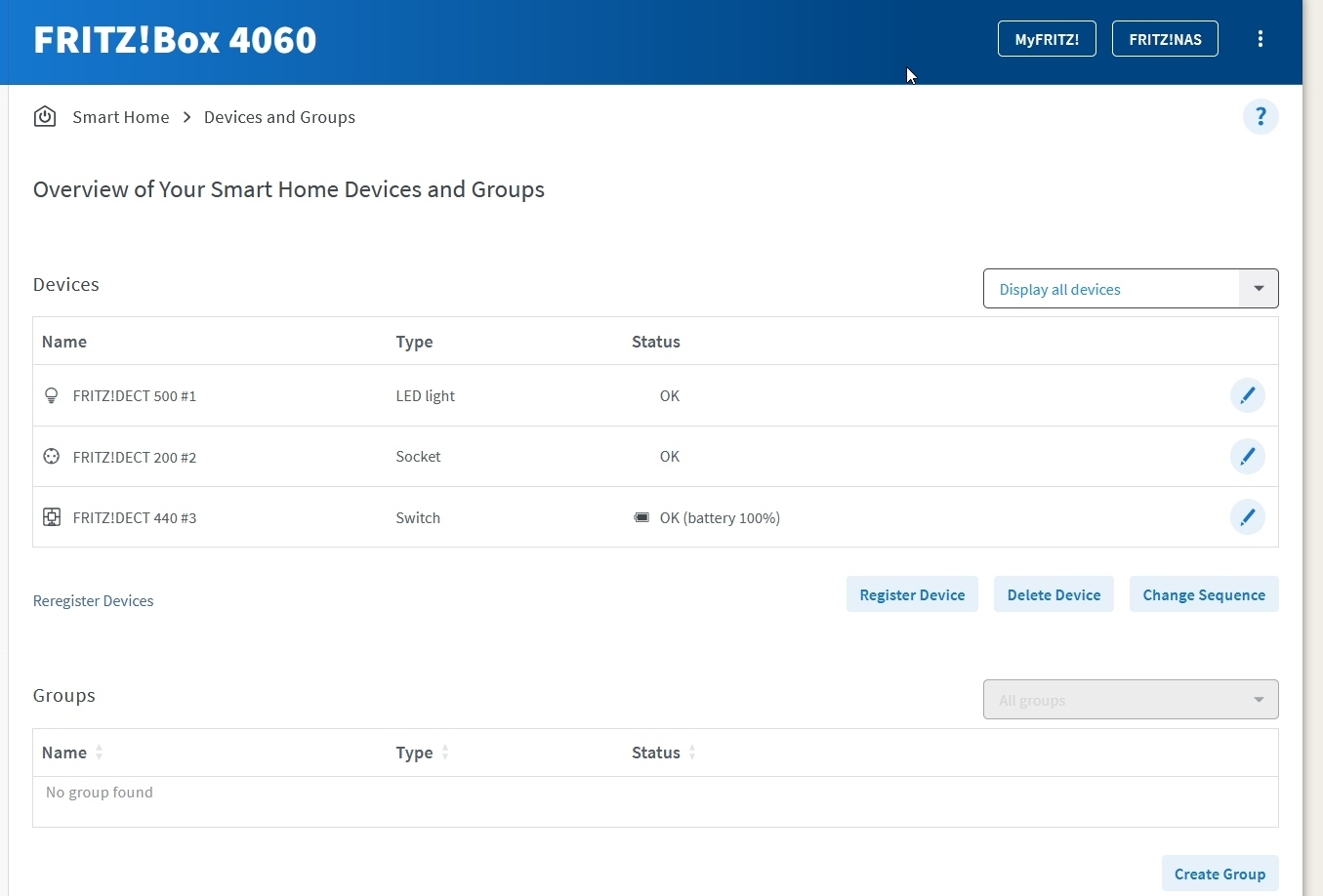This screenshot has height=896, width=1323.
Task: Click the FRITZ!Box 4060 title
Action: coord(176,40)
